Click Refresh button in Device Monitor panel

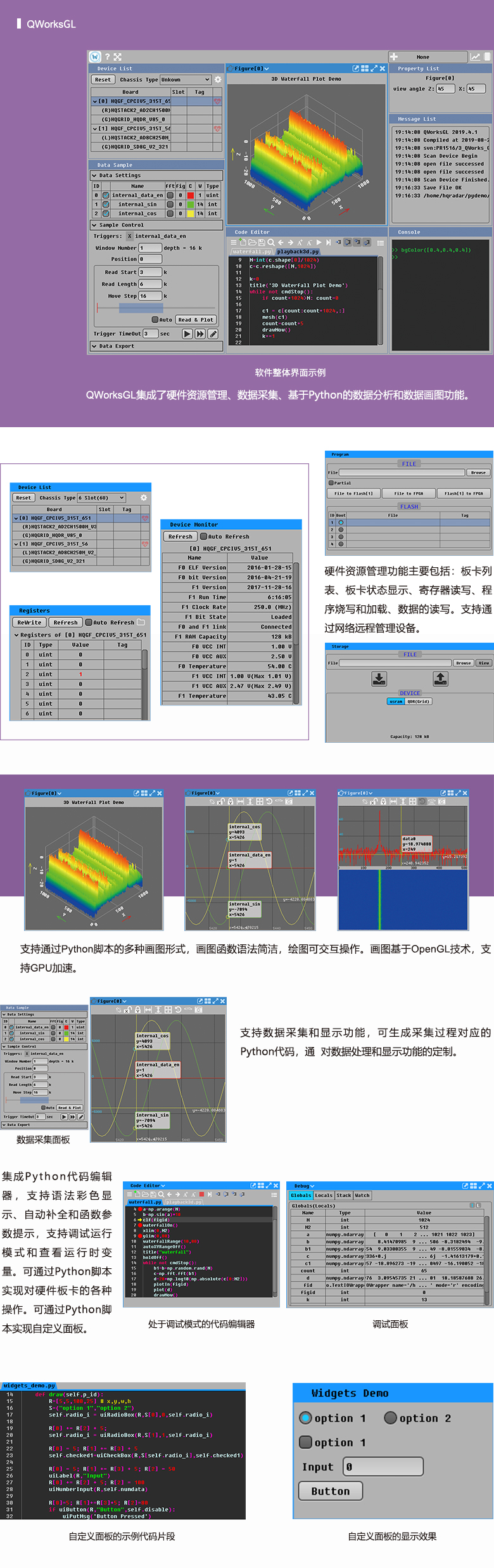coord(180,536)
